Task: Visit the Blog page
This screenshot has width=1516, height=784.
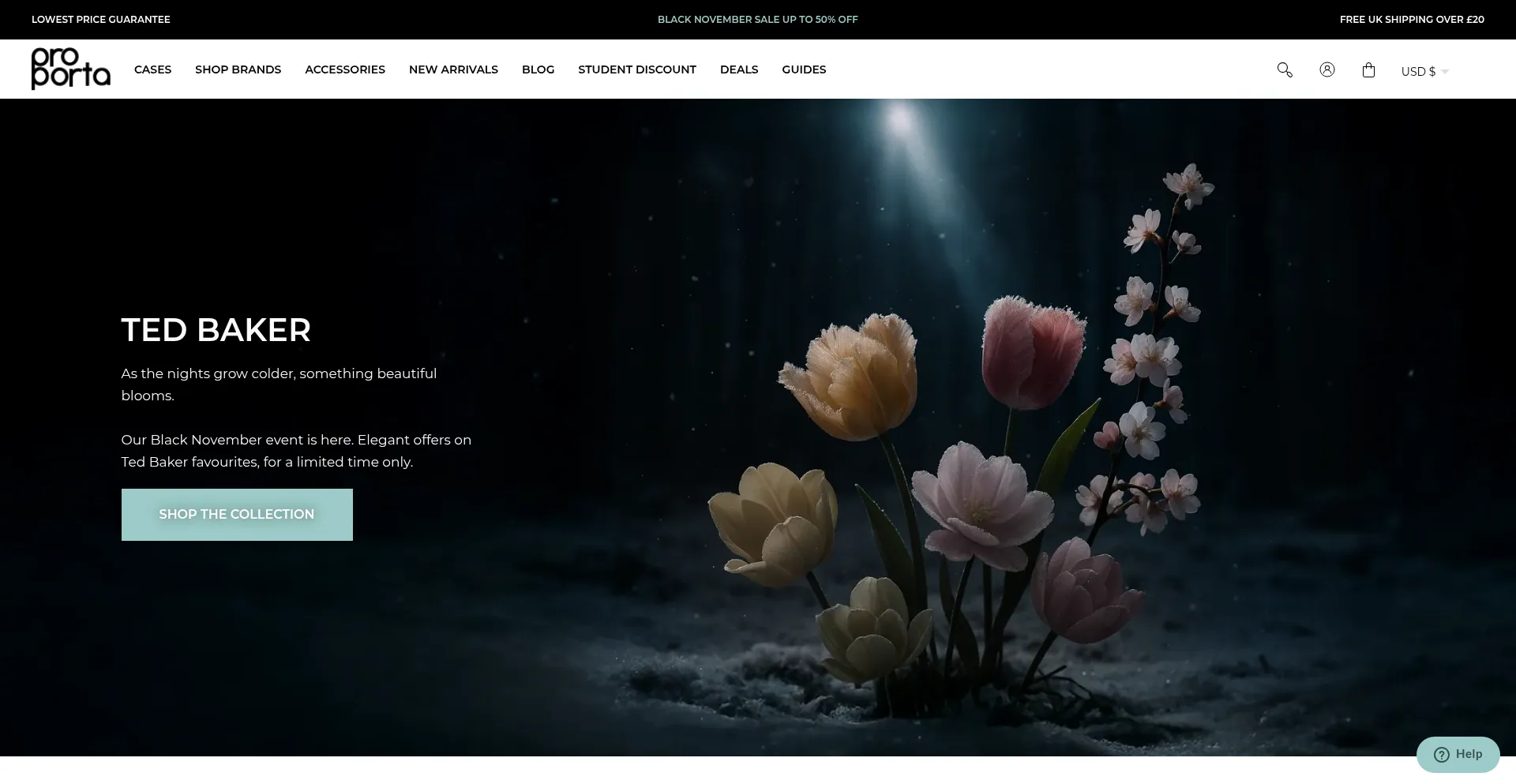Action: pos(538,69)
